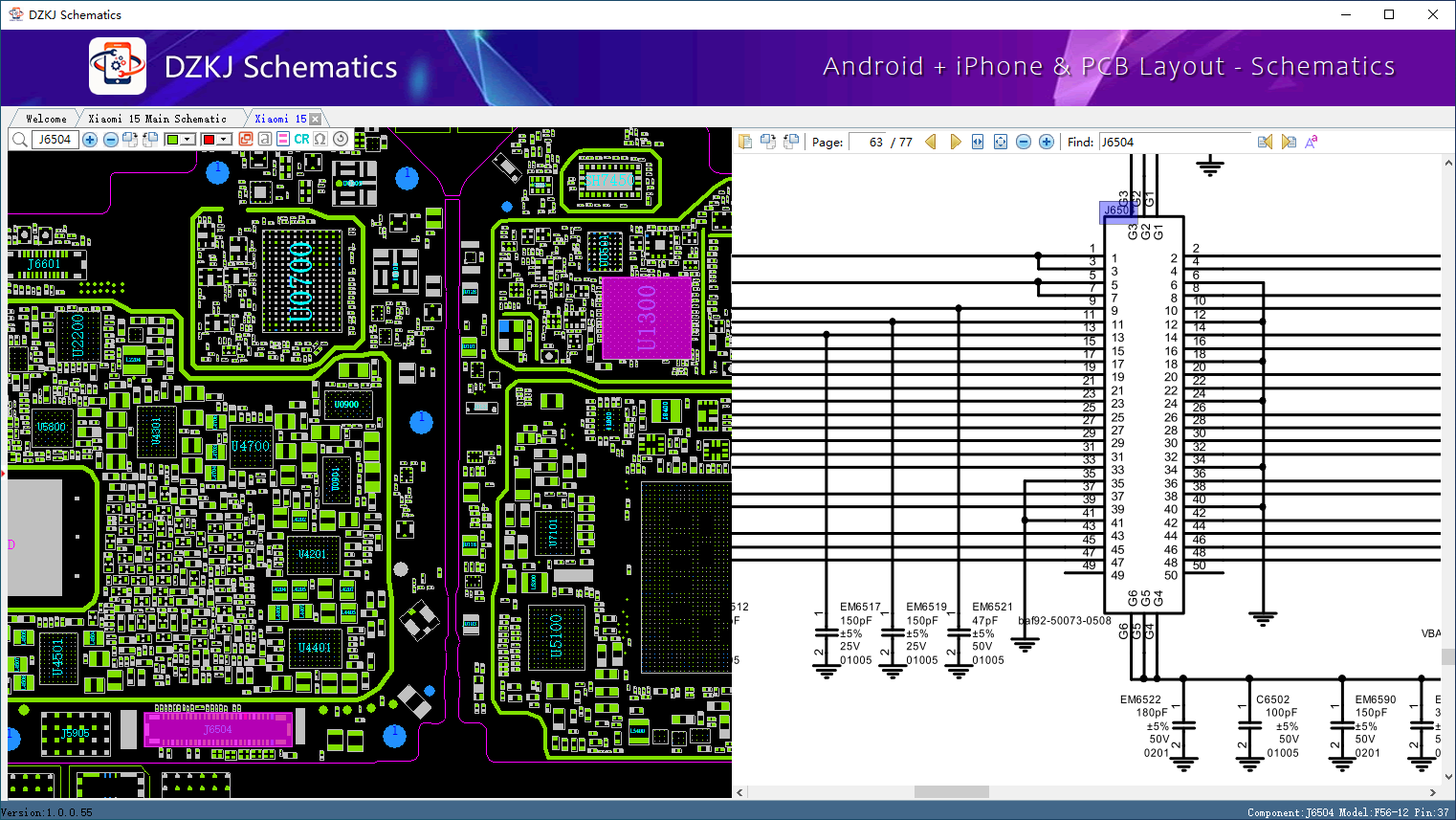Screen dimensions: 1456x820
Task: Rotate the PCB view clockwise
Action: pyautogui.click(x=131, y=140)
